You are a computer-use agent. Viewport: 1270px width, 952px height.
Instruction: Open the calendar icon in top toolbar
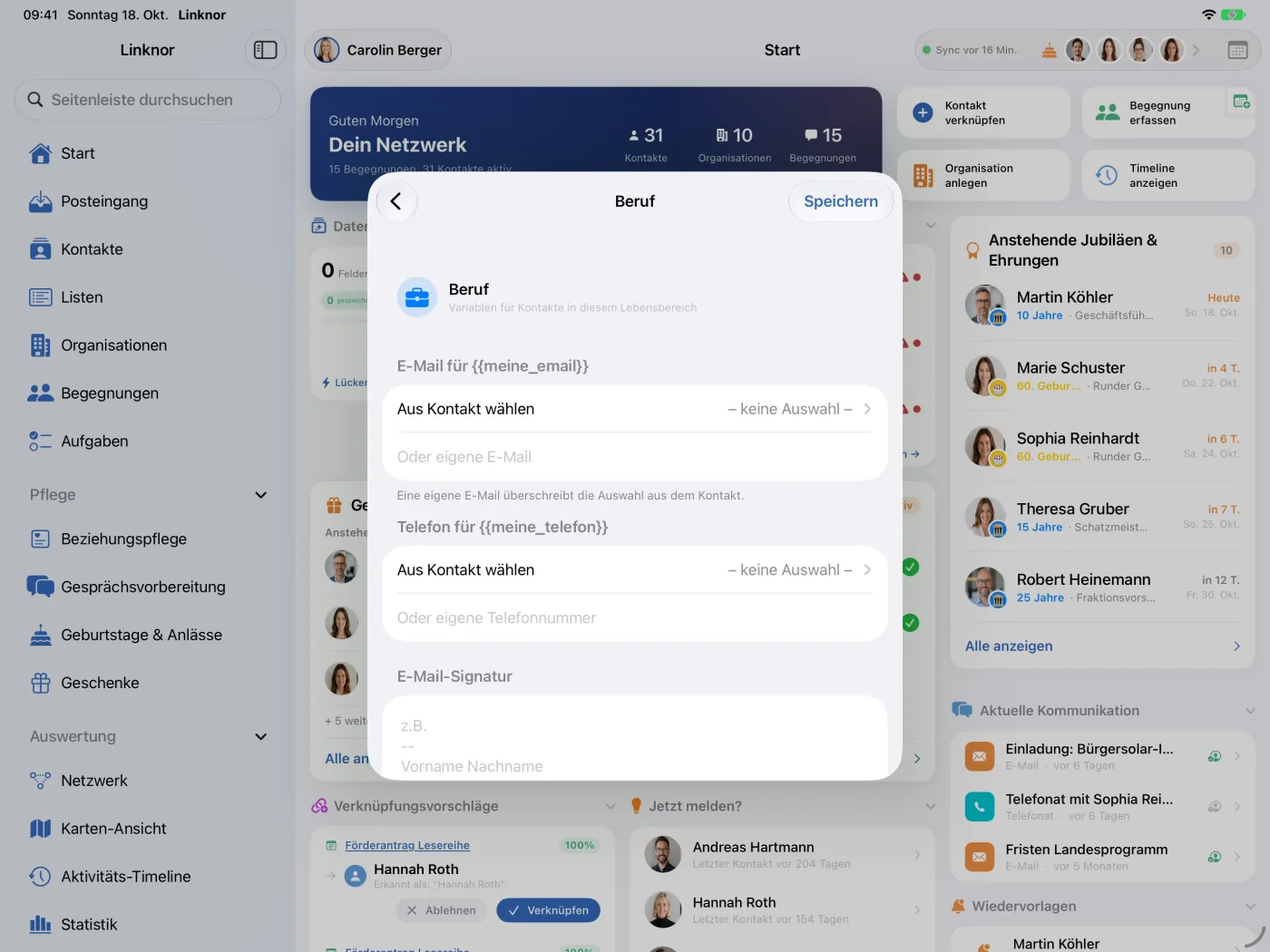pyautogui.click(x=1237, y=50)
